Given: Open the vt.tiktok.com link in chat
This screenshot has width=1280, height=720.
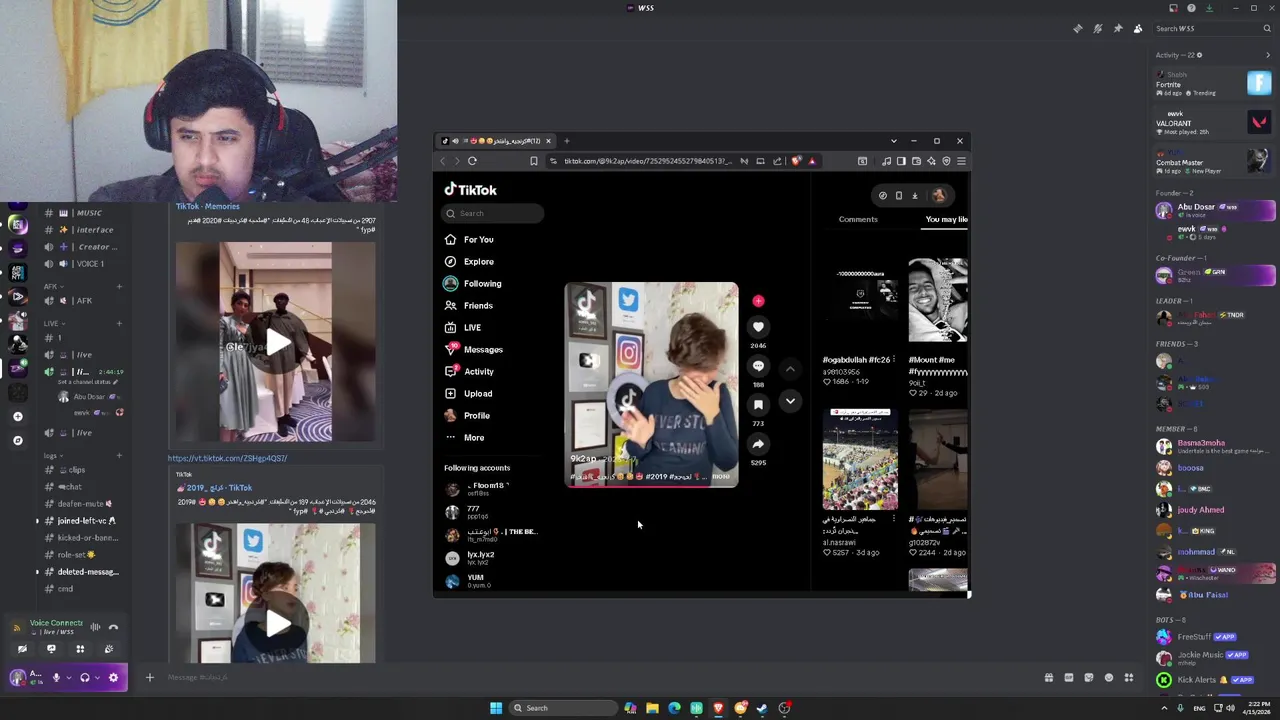Looking at the screenshot, I should [227, 458].
